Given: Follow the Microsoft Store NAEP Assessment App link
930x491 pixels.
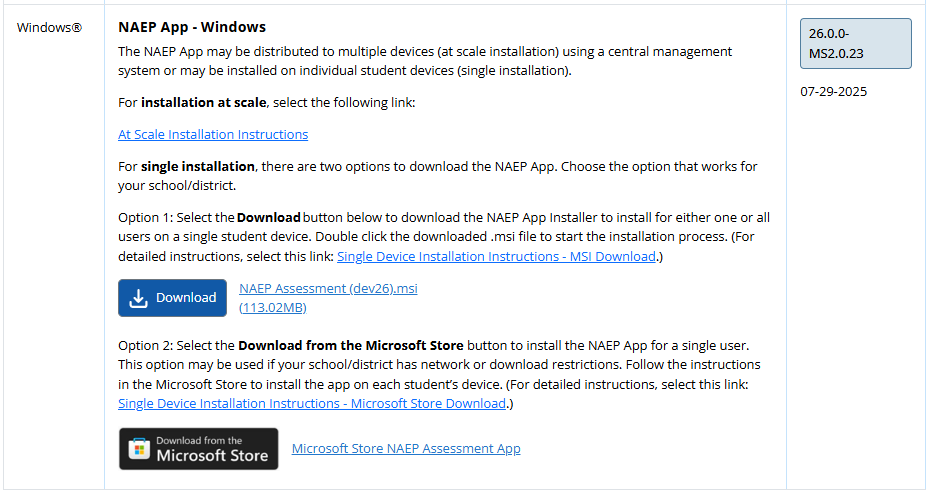Looking at the screenshot, I should coord(406,449).
